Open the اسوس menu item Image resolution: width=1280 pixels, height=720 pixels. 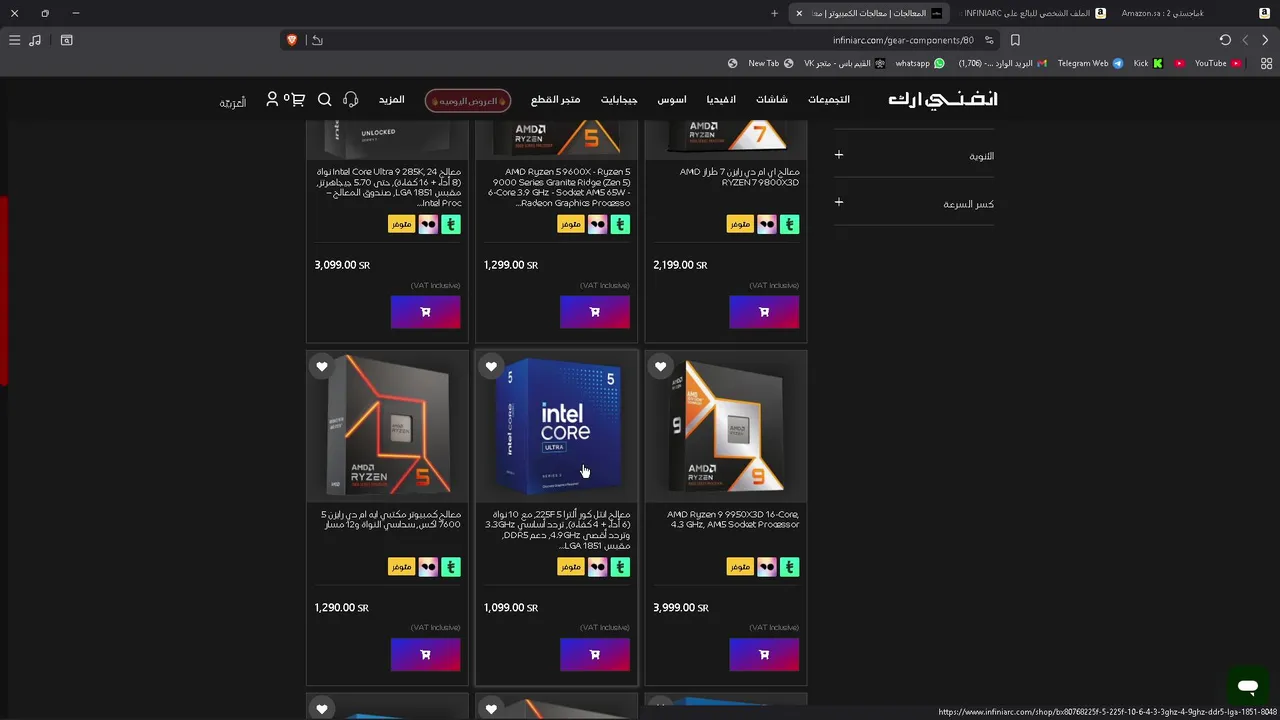(x=672, y=100)
